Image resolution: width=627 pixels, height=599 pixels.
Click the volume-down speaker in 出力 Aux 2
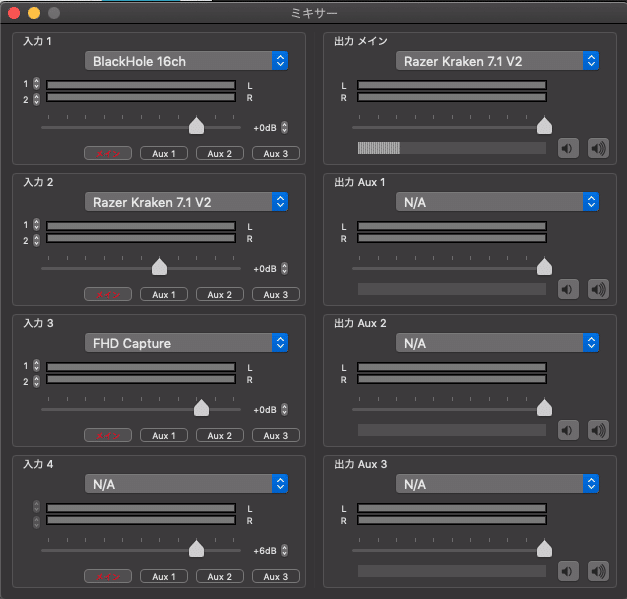click(568, 430)
